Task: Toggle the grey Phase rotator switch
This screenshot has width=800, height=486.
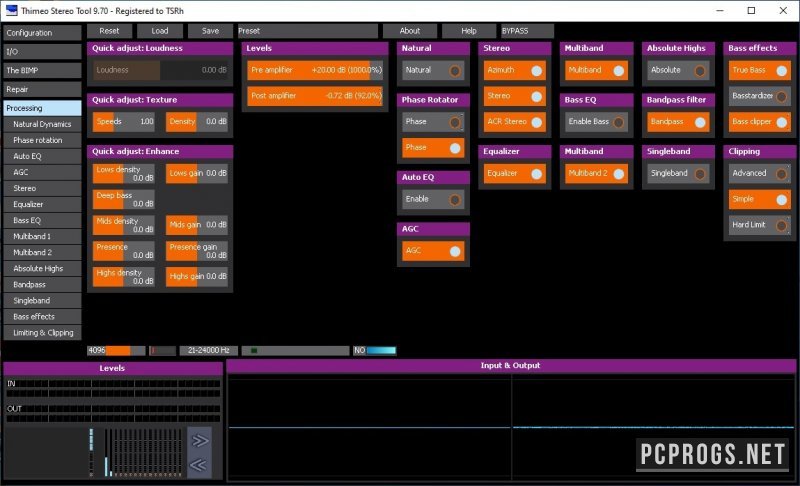Action: click(x=433, y=122)
